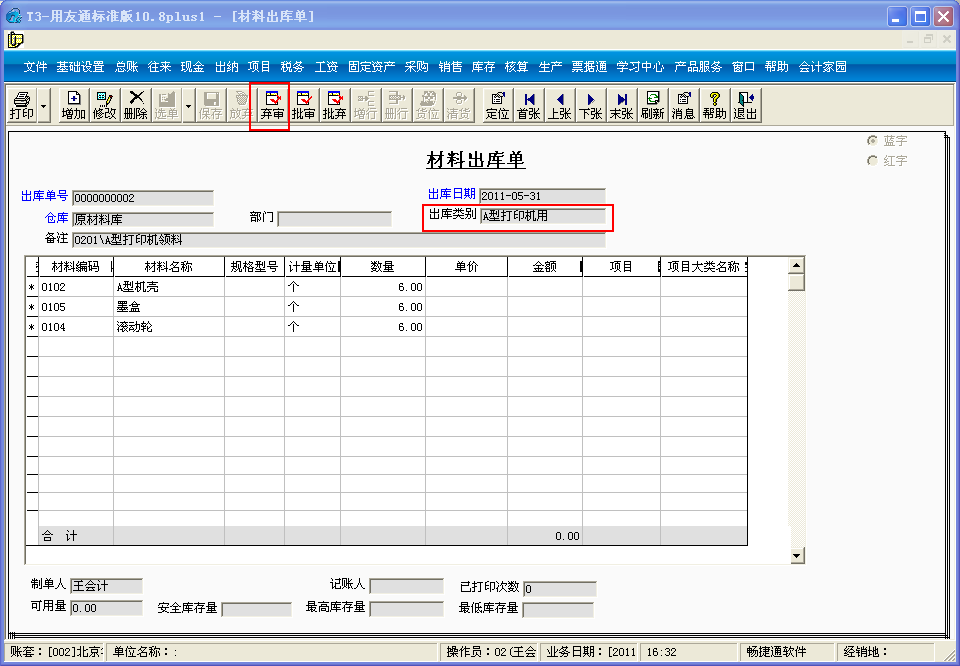Jump to 首张 first record icon
This screenshot has width=960, height=666.
pyautogui.click(x=528, y=105)
